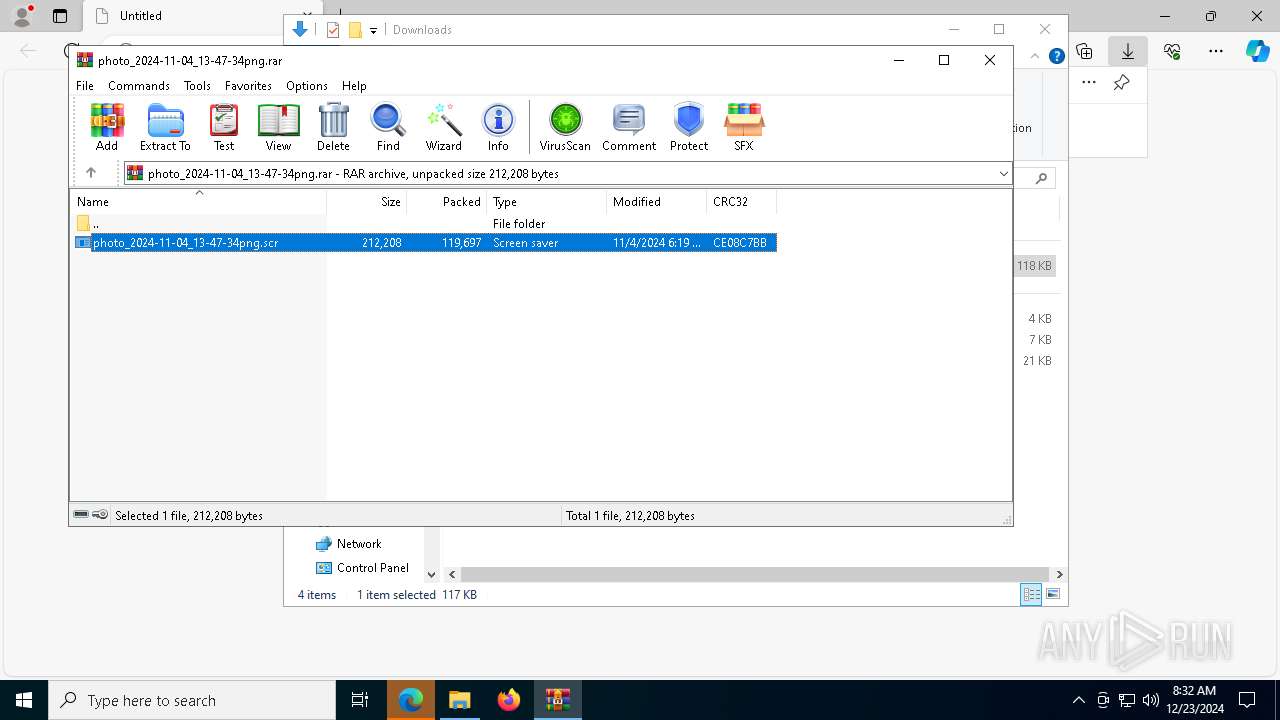Sort by the Packed column header
Viewport: 1280px width, 720px height.
click(447, 202)
